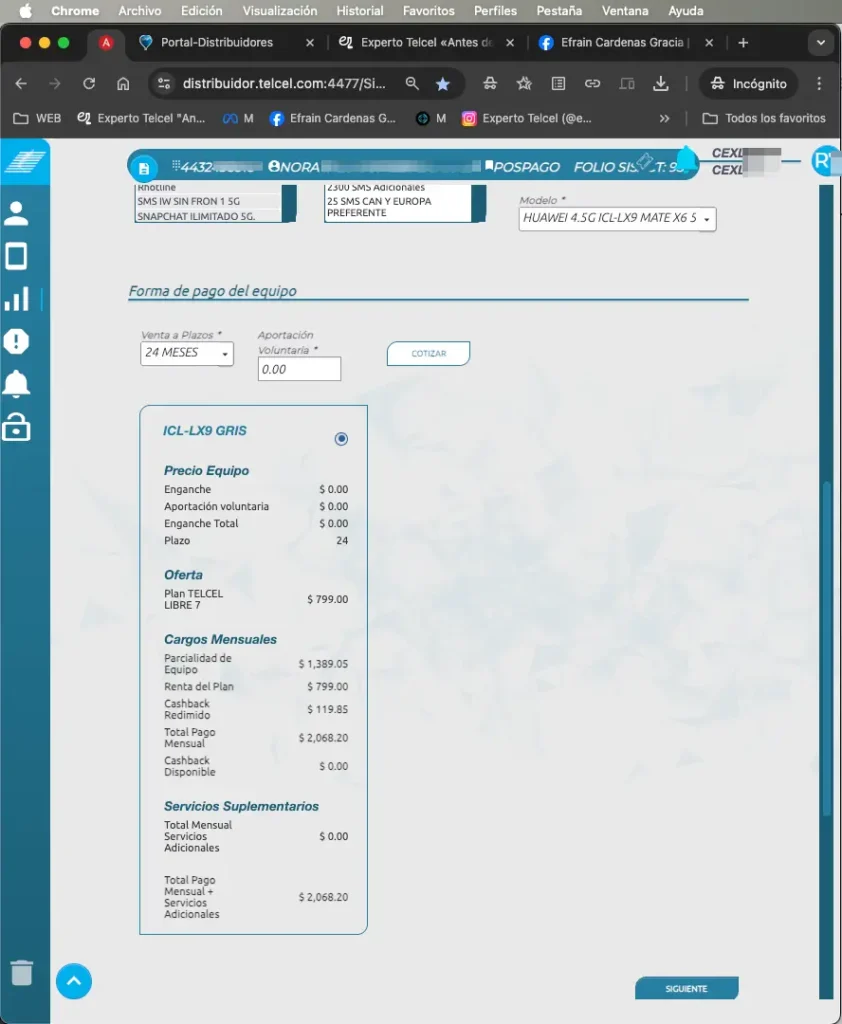Open a new browser tab

click(x=743, y=42)
